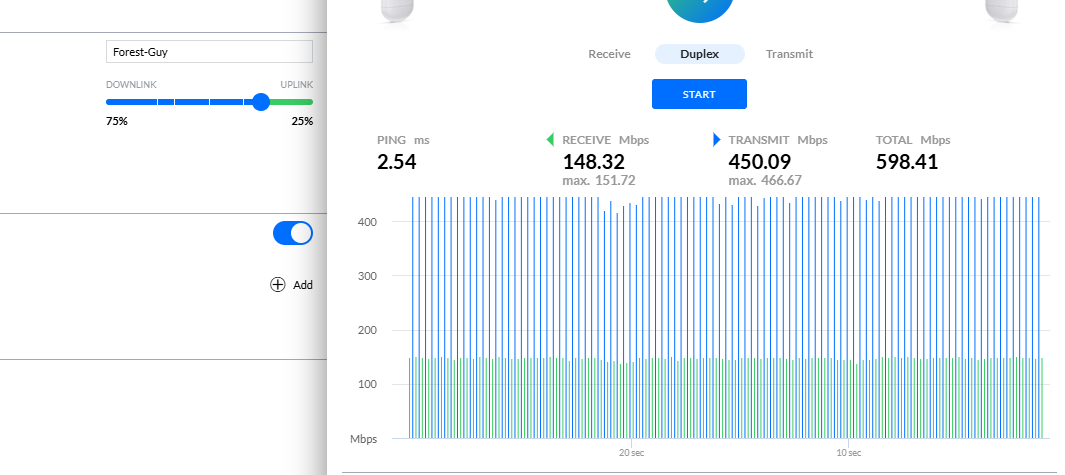Screen dimensions: 1065x475
Task: Click the receive value 148.32
Action: click(594, 162)
